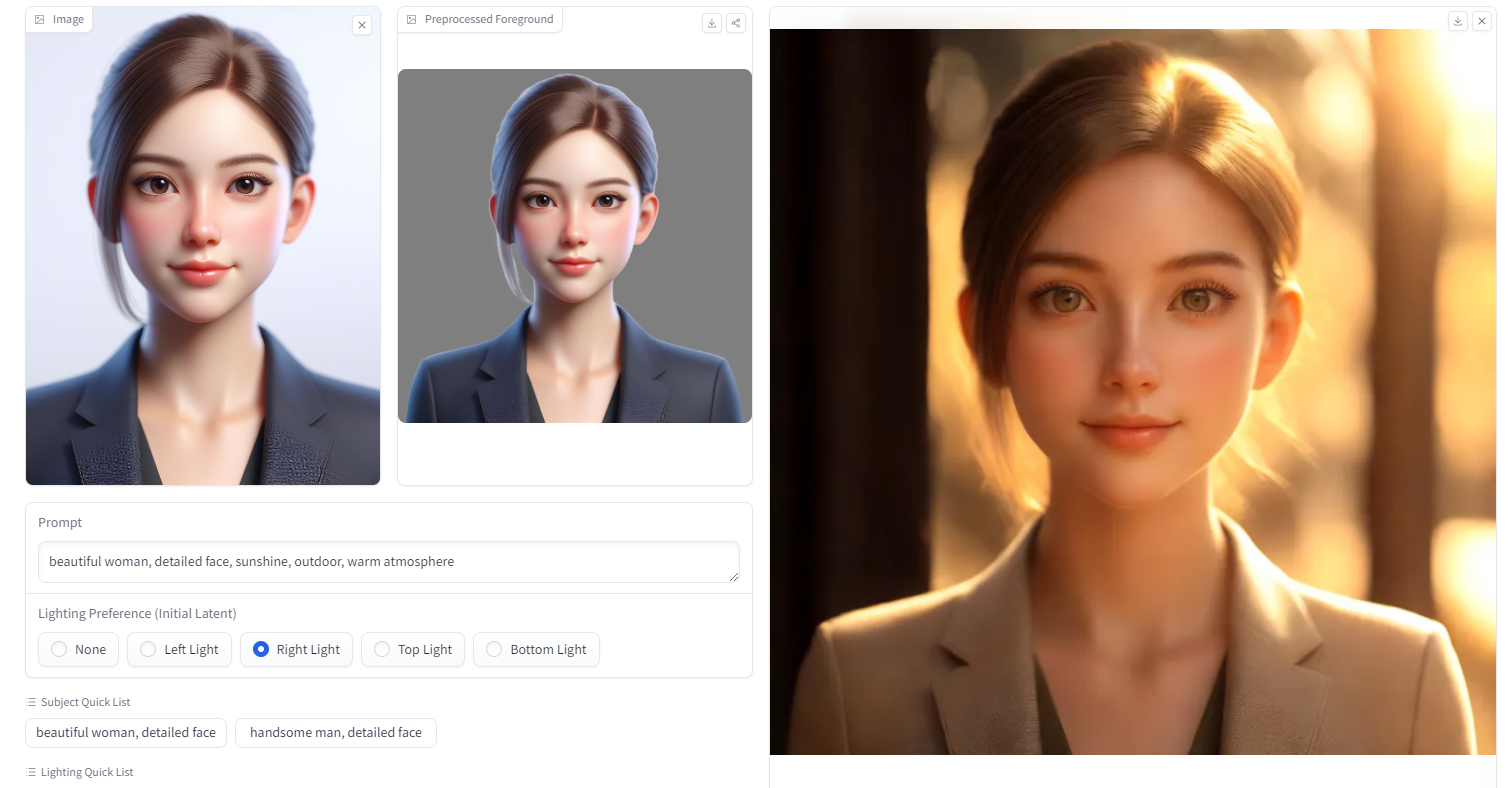
Task: Download the Preprocessed Foreground image
Action: [712, 23]
